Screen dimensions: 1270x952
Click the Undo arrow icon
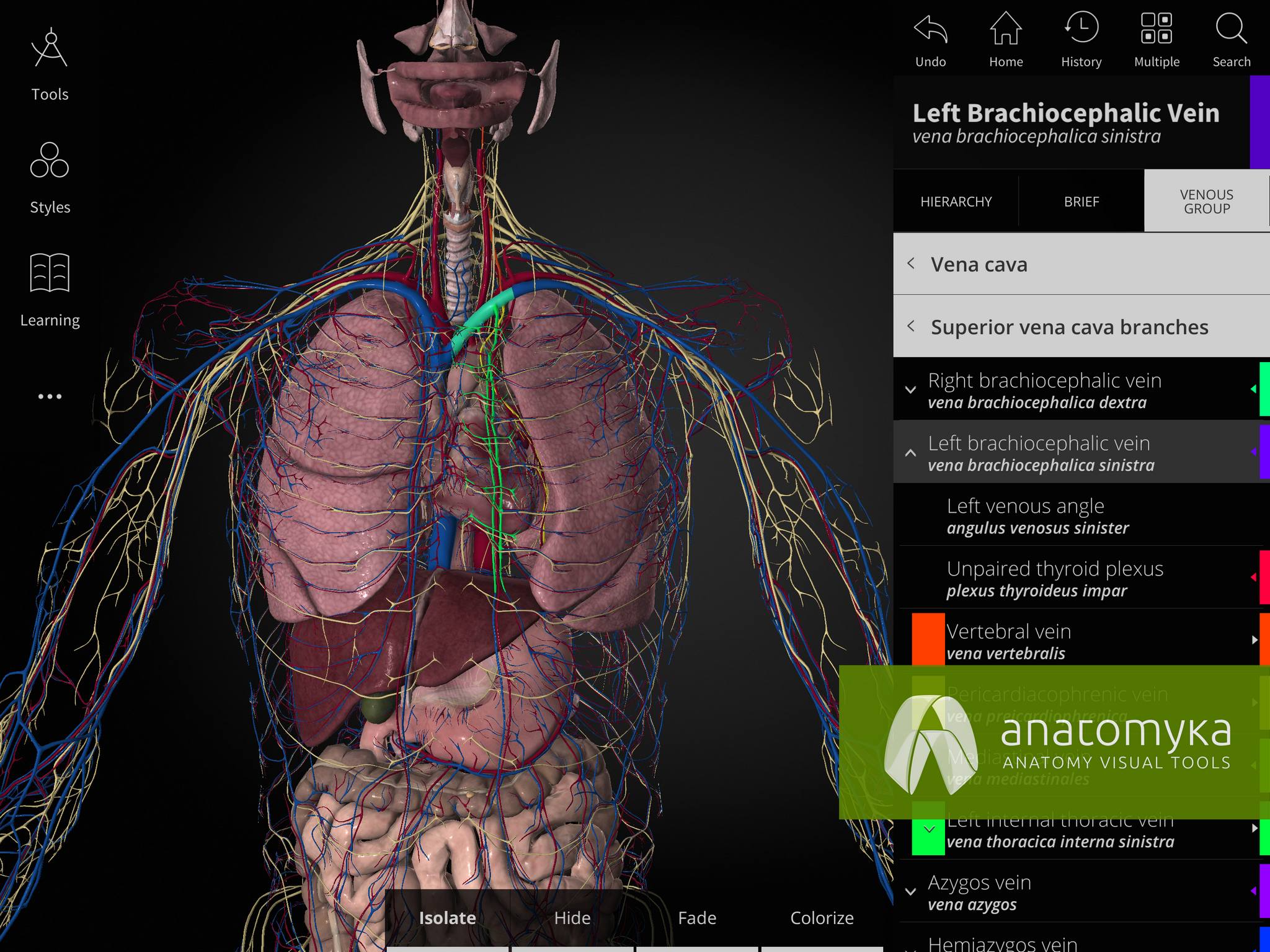pyautogui.click(x=931, y=29)
